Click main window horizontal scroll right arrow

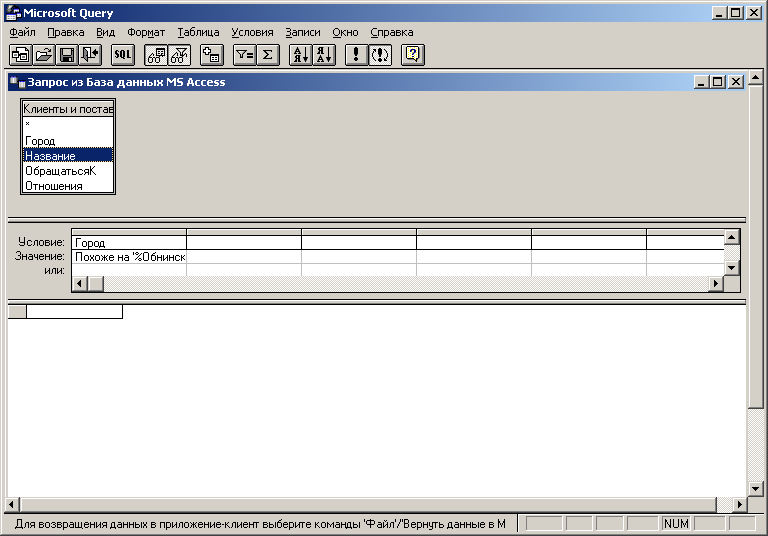[740, 504]
